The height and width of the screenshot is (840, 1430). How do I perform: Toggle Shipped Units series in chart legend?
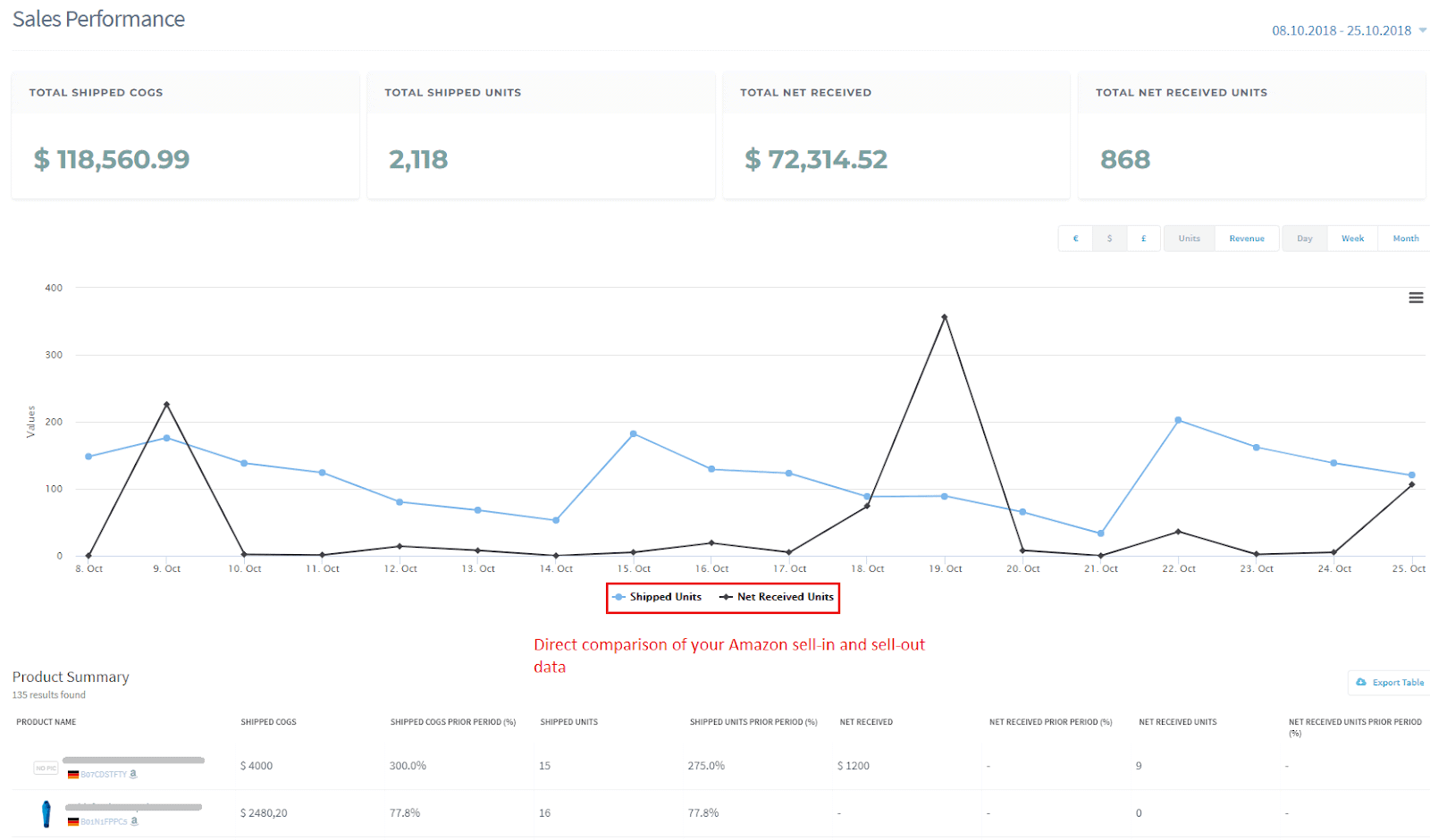[x=658, y=597]
